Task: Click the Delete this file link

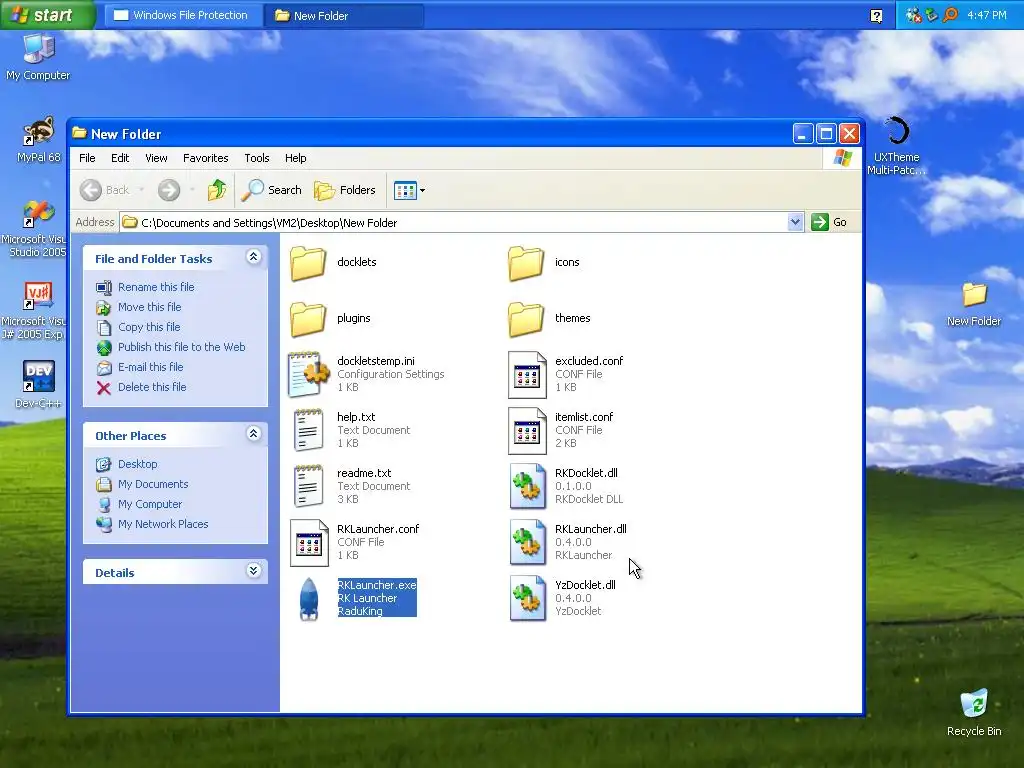Action: tap(152, 387)
